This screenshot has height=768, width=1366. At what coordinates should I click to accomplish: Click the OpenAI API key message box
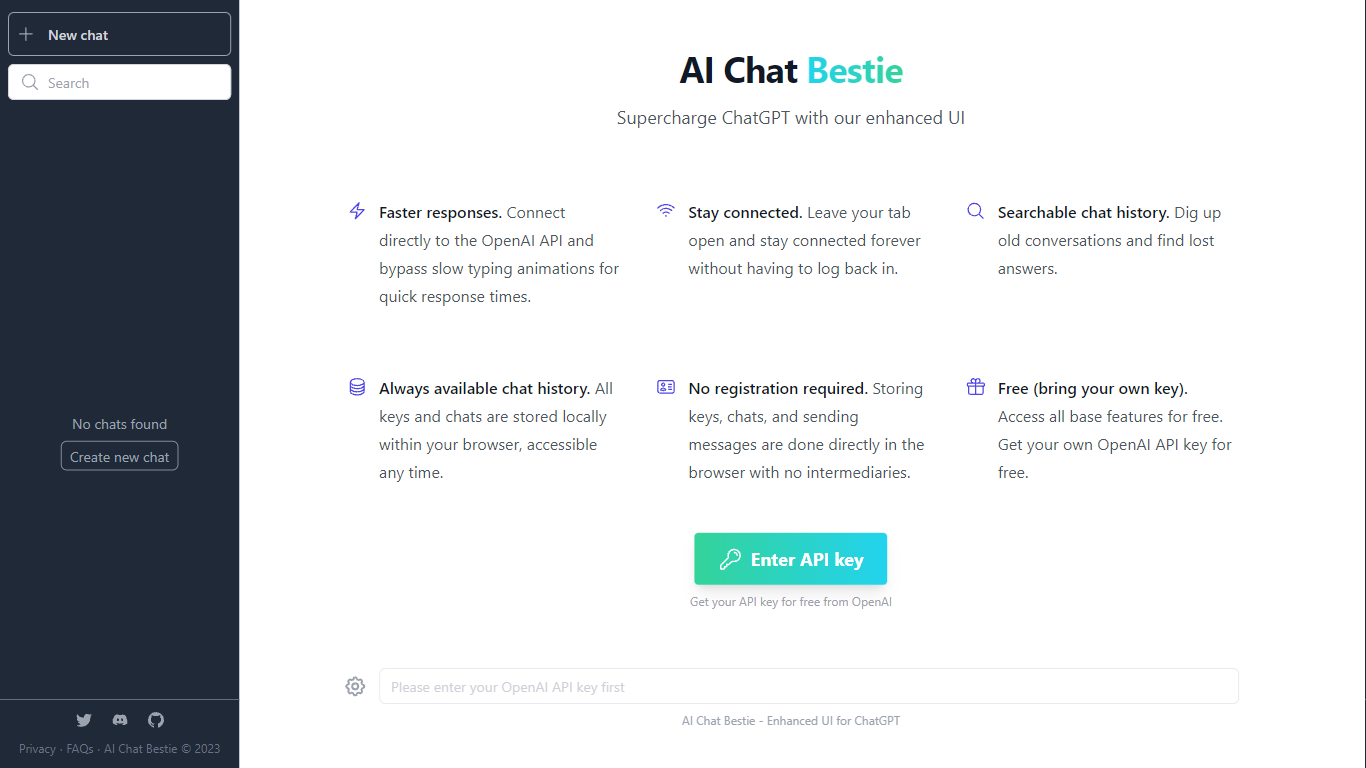(808, 687)
